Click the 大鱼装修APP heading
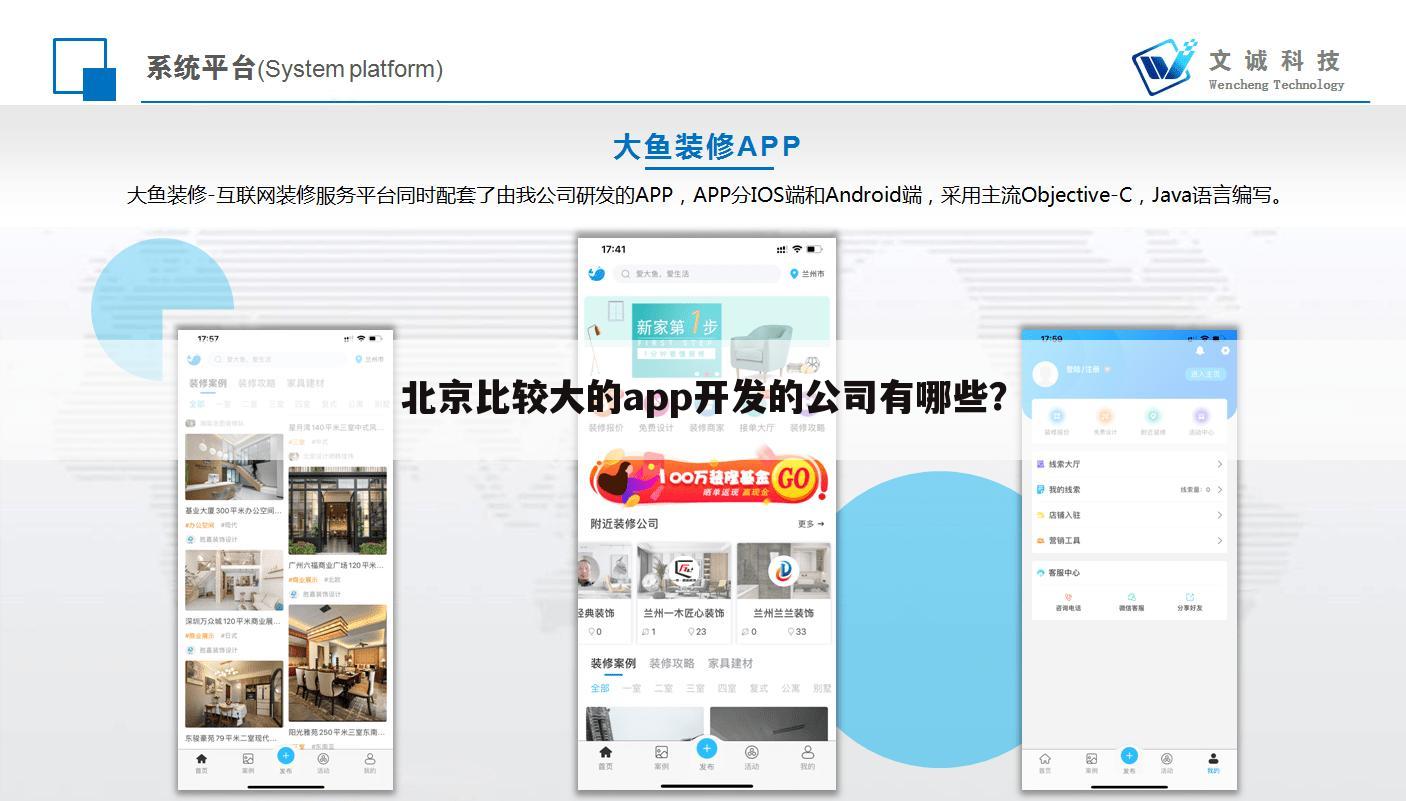Image resolution: width=1406 pixels, height=801 pixels. point(707,147)
